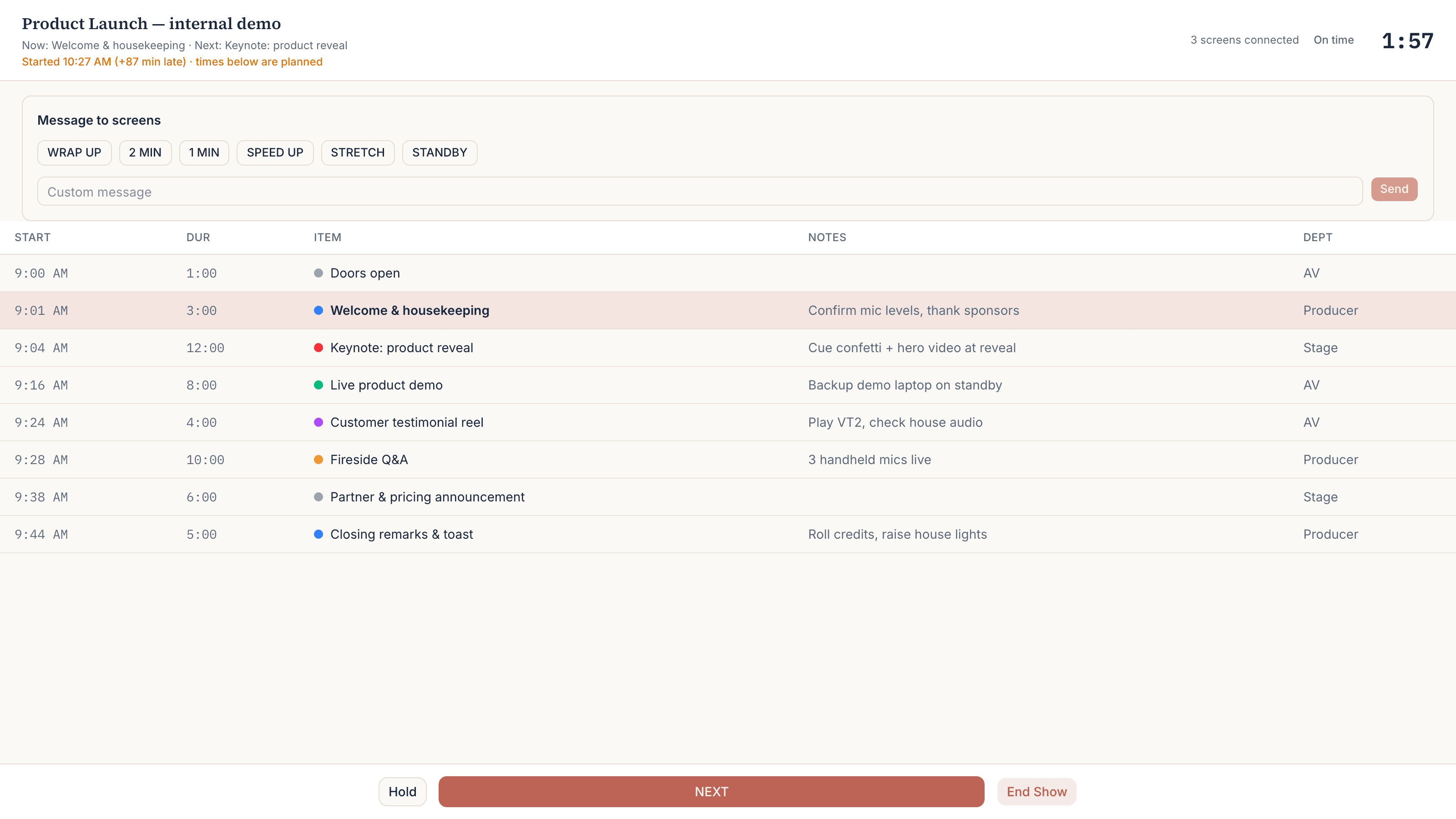Click note 'Cue confetti + hero video at reveal'
The width and height of the screenshot is (1456, 819).
[912, 348]
